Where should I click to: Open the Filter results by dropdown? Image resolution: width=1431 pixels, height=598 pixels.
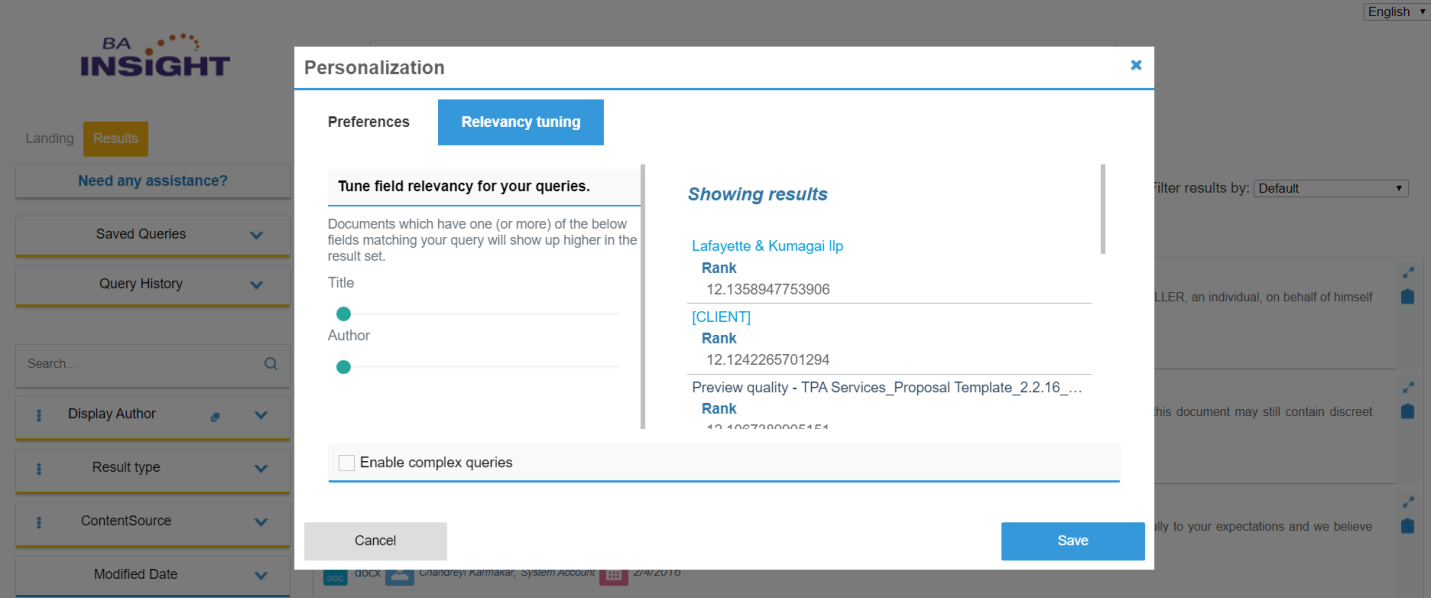[1330, 188]
